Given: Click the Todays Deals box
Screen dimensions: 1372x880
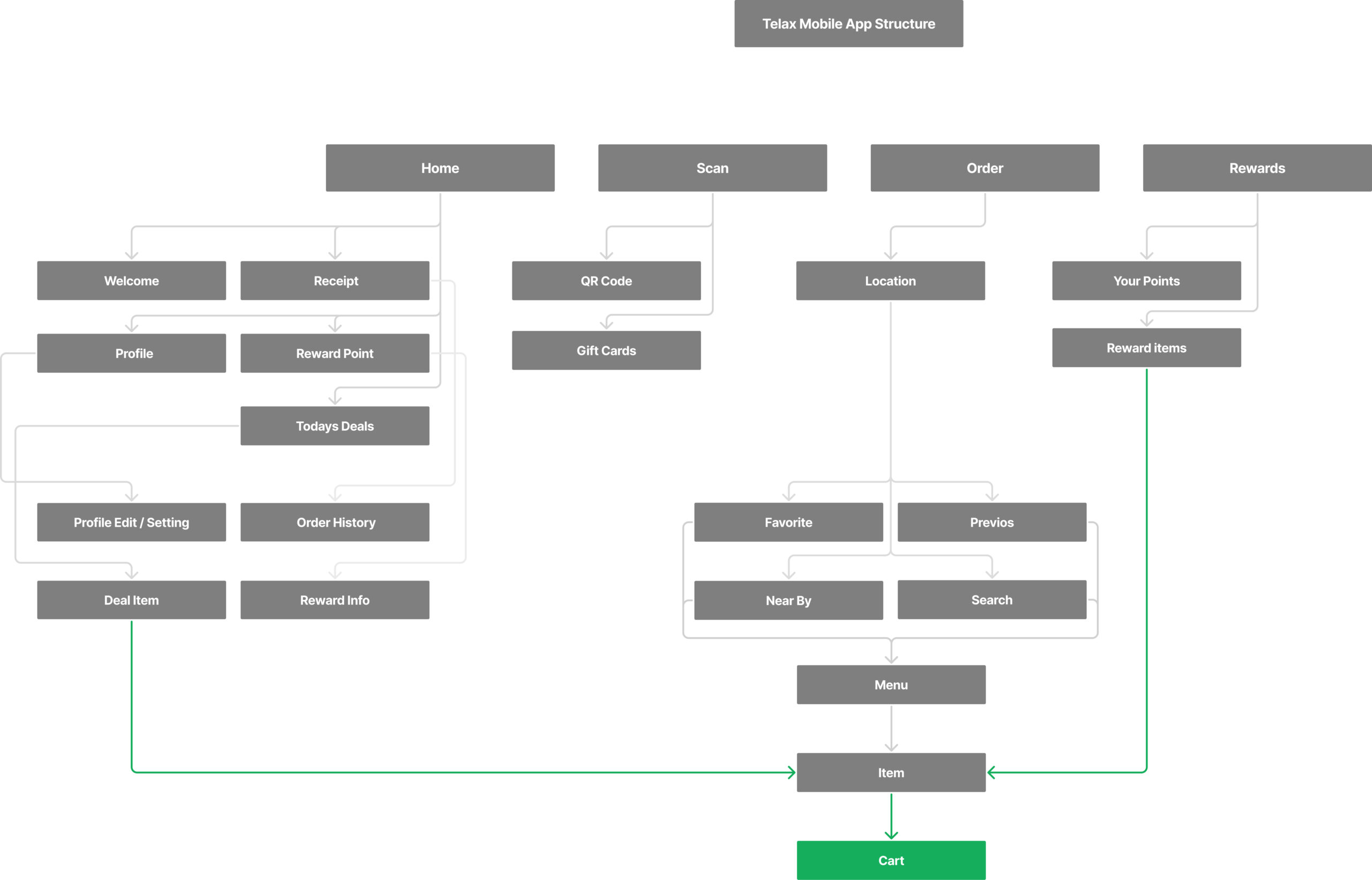Looking at the screenshot, I should (x=335, y=426).
